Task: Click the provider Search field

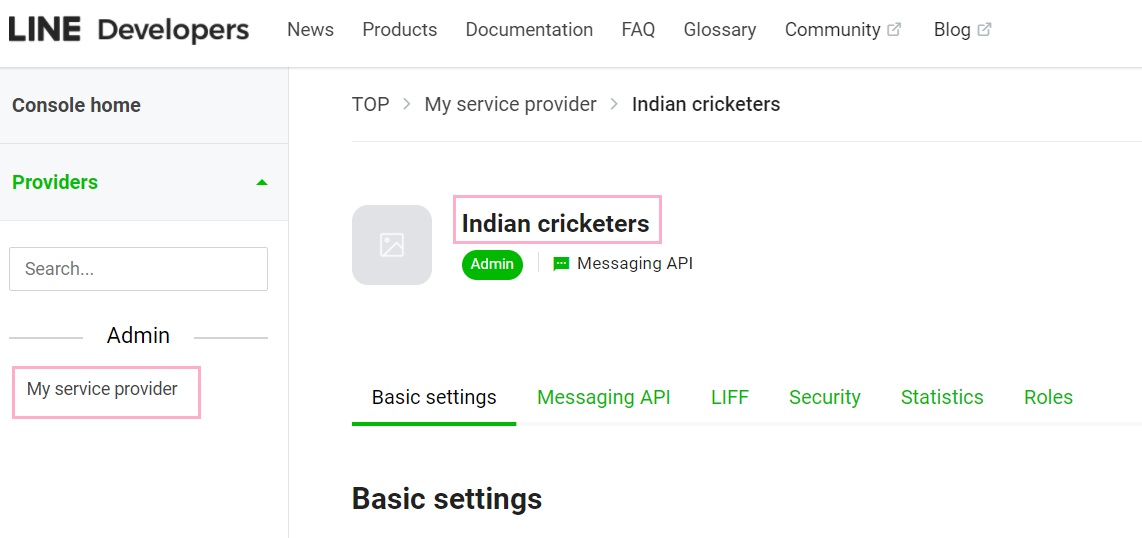Action: tap(138, 269)
